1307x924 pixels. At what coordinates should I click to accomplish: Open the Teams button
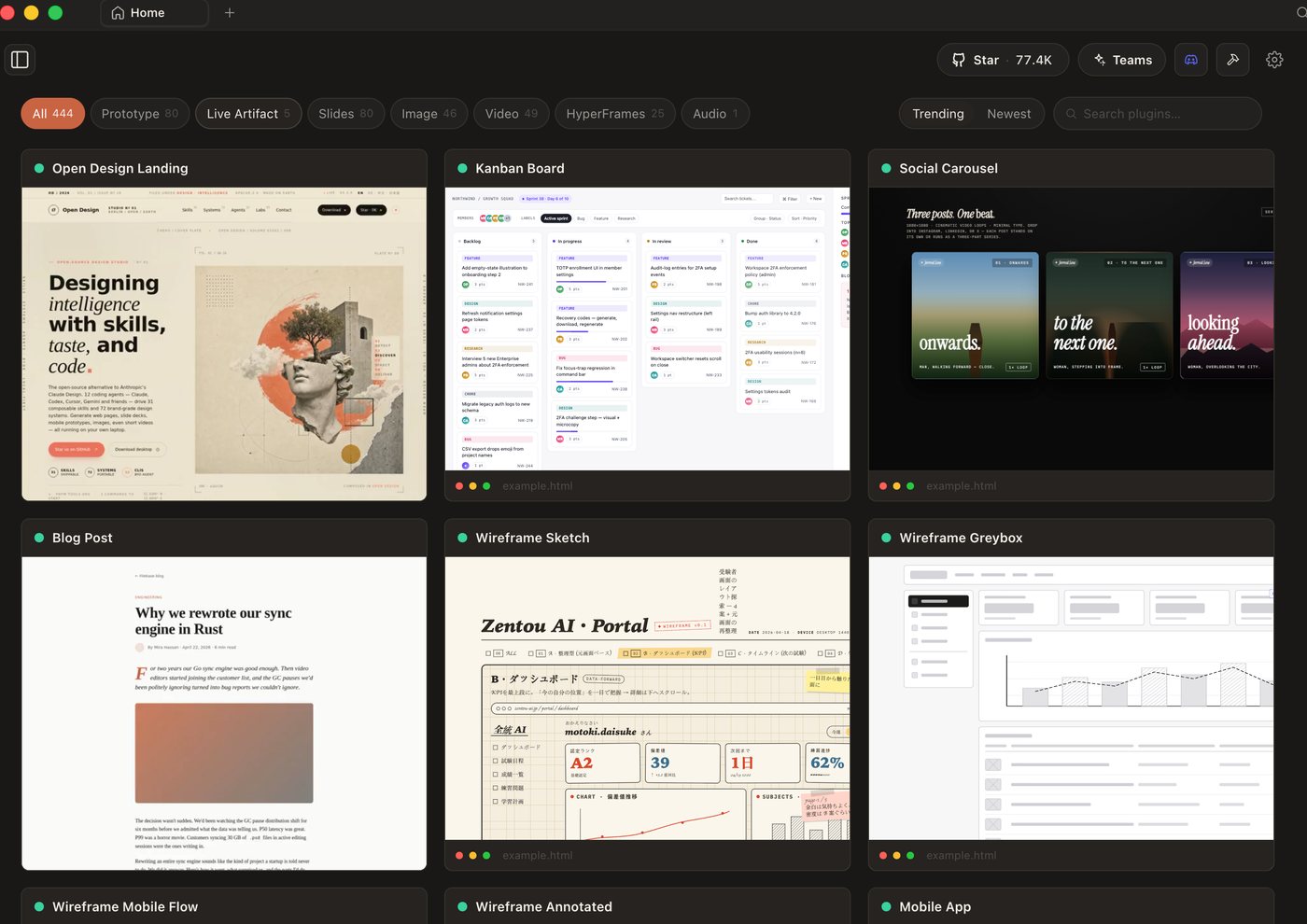click(x=1122, y=60)
